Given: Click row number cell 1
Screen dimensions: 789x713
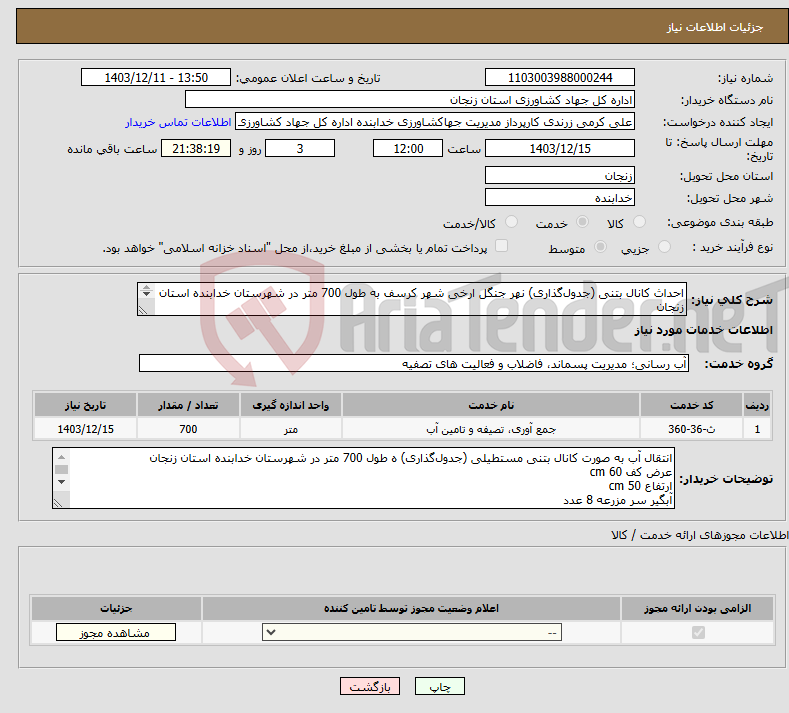Looking at the screenshot, I should click(757, 429).
